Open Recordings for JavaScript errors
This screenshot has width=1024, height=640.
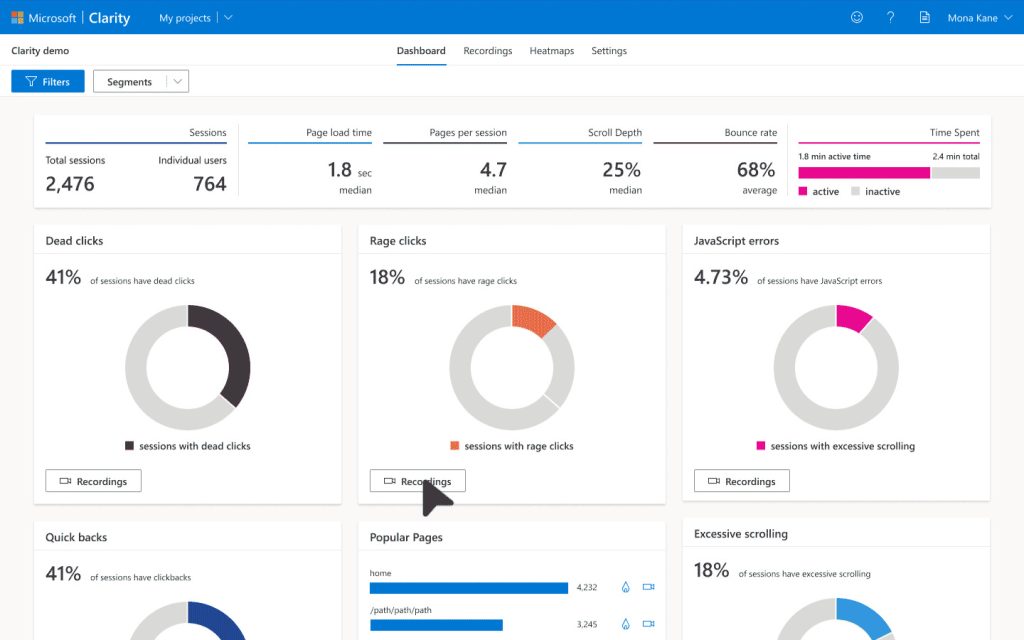click(x=741, y=481)
